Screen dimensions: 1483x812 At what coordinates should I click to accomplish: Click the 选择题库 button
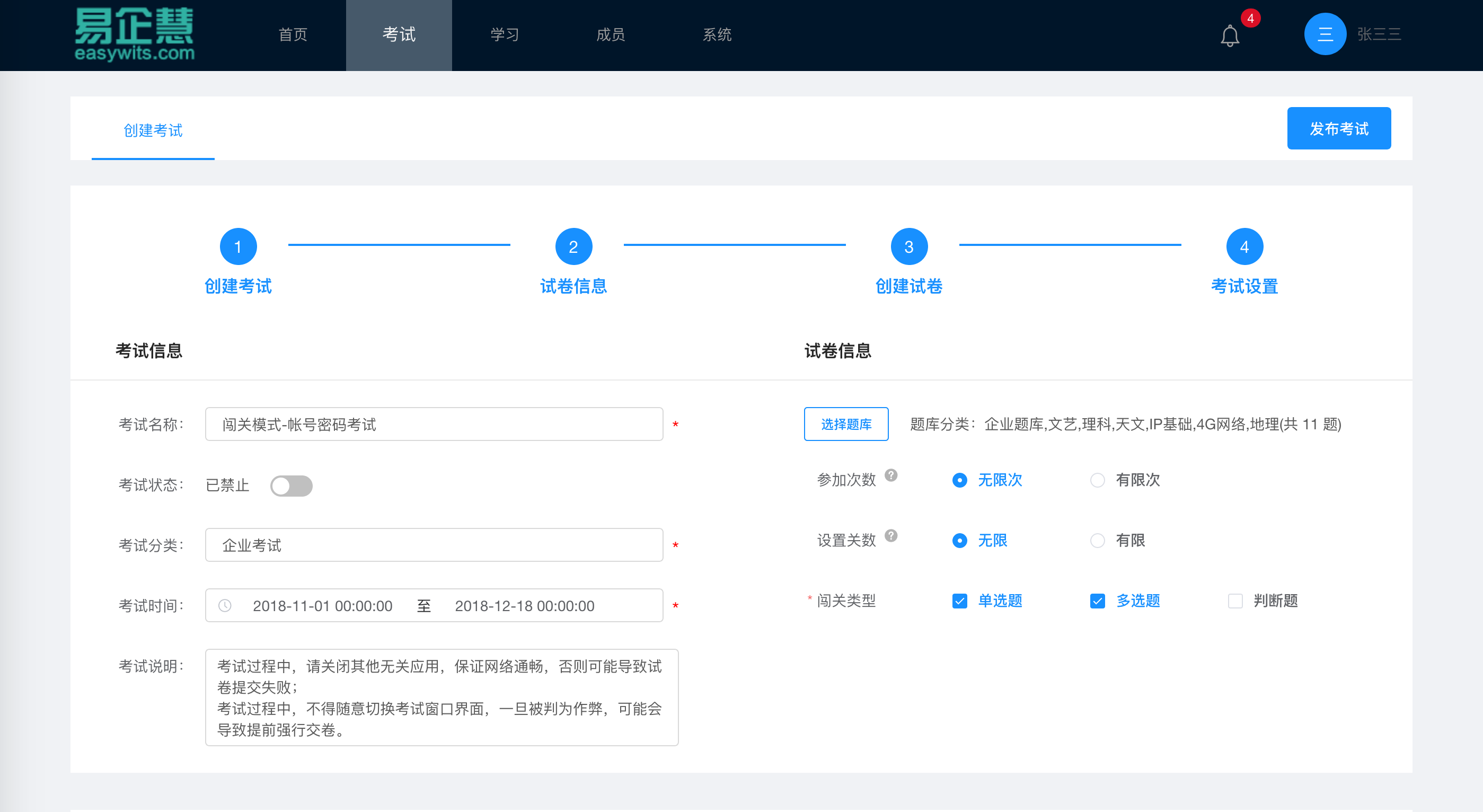point(846,425)
